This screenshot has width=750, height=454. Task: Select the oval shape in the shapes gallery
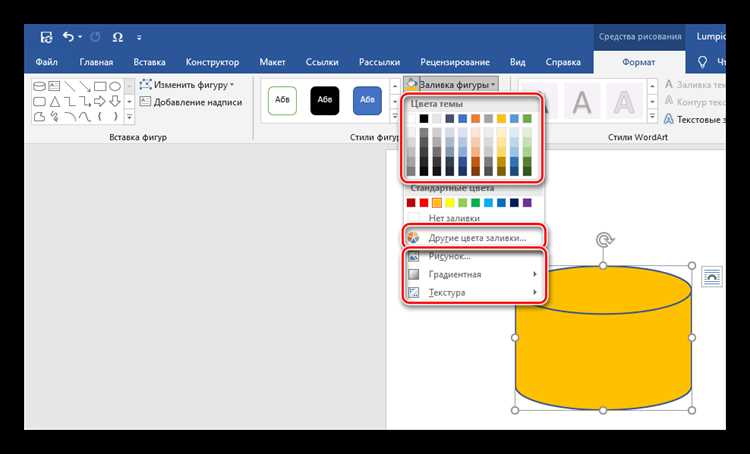tap(115, 87)
